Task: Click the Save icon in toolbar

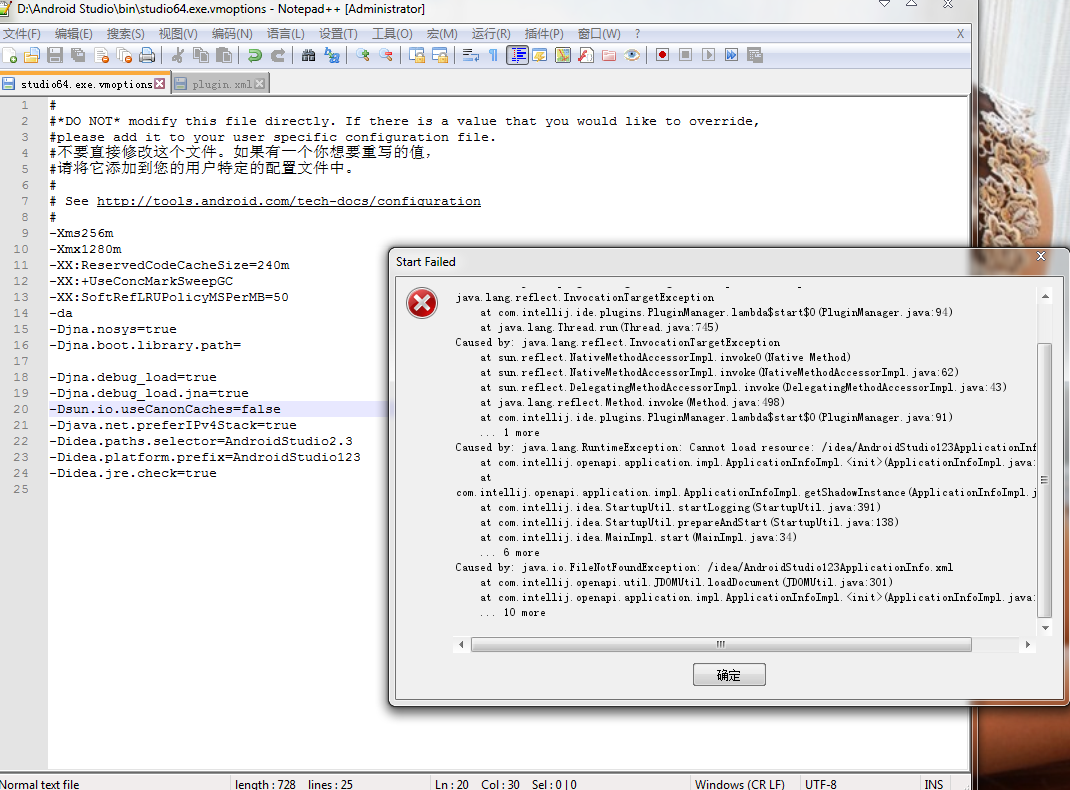Action: pos(55,55)
